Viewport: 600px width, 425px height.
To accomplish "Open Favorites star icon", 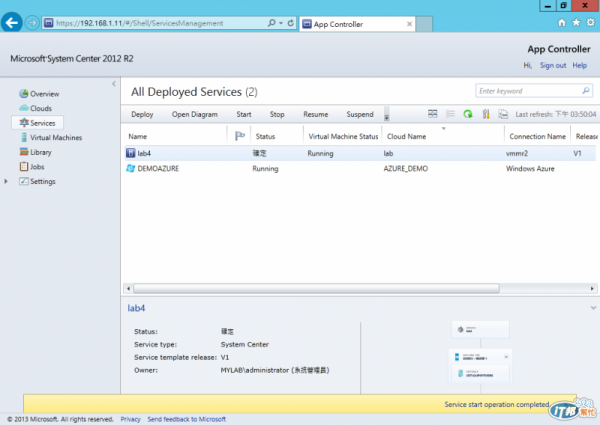I will tap(576, 23).
